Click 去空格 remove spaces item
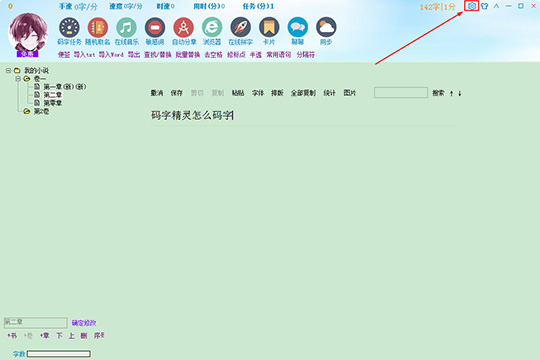 [x=214, y=55]
